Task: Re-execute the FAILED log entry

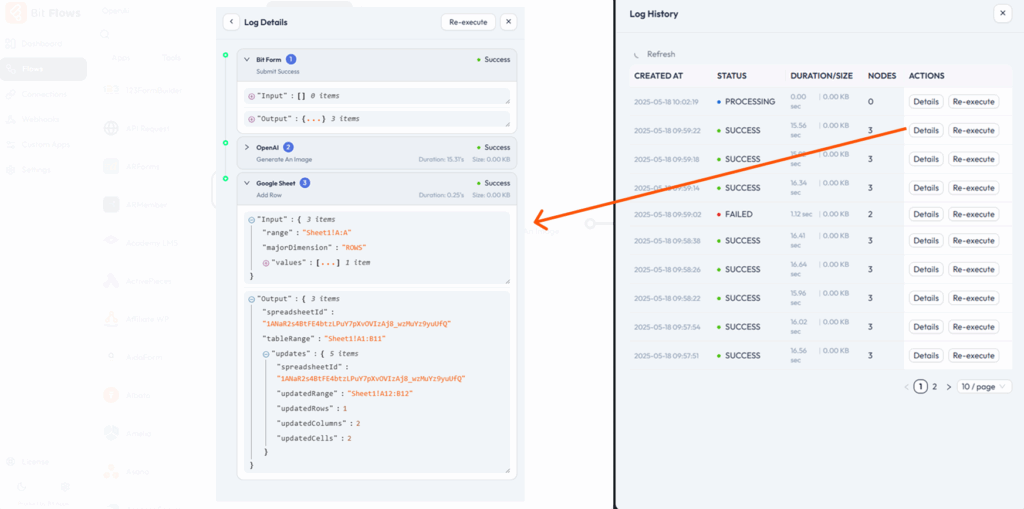Action: (x=974, y=214)
